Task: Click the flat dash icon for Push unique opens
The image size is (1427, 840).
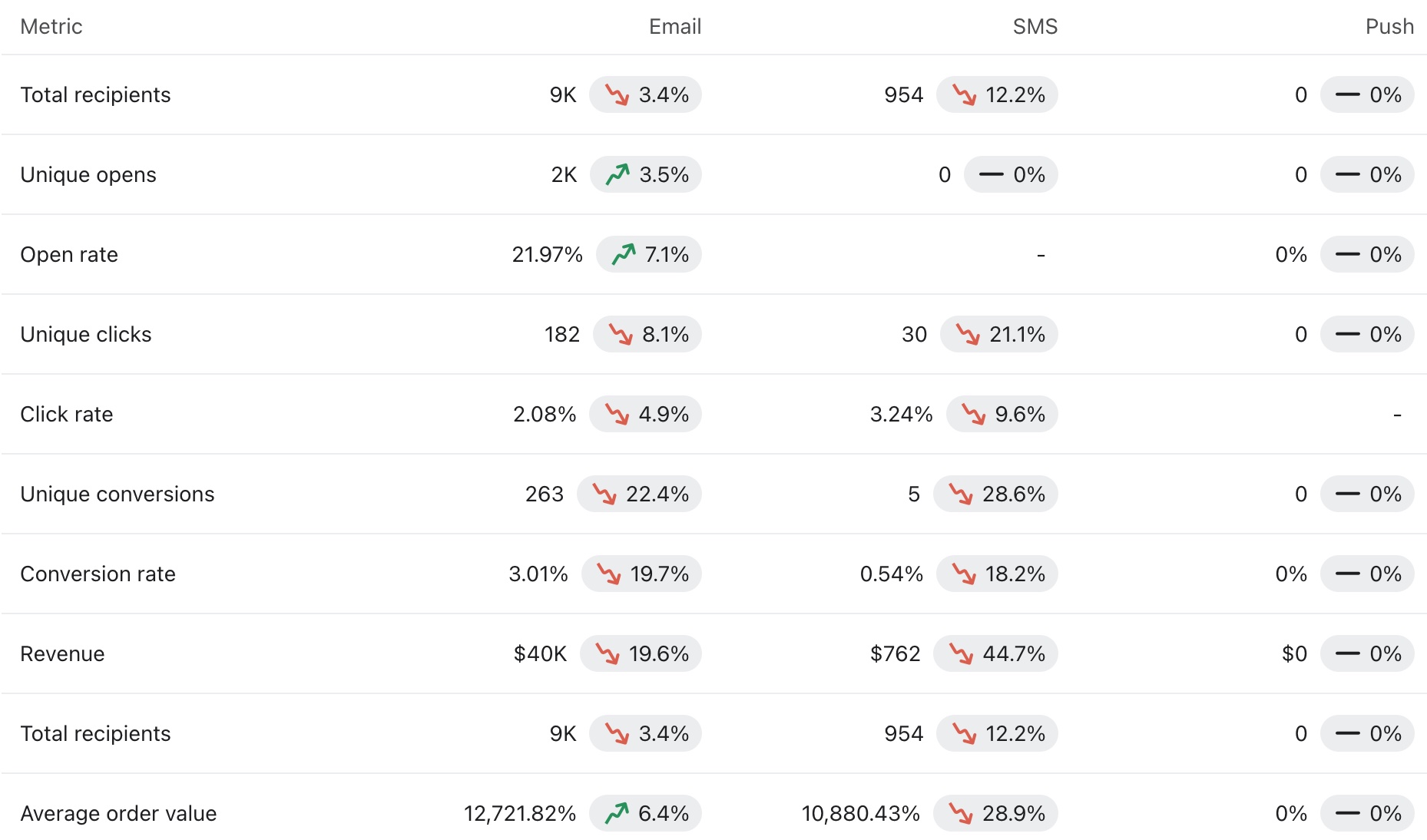Action: [1347, 175]
